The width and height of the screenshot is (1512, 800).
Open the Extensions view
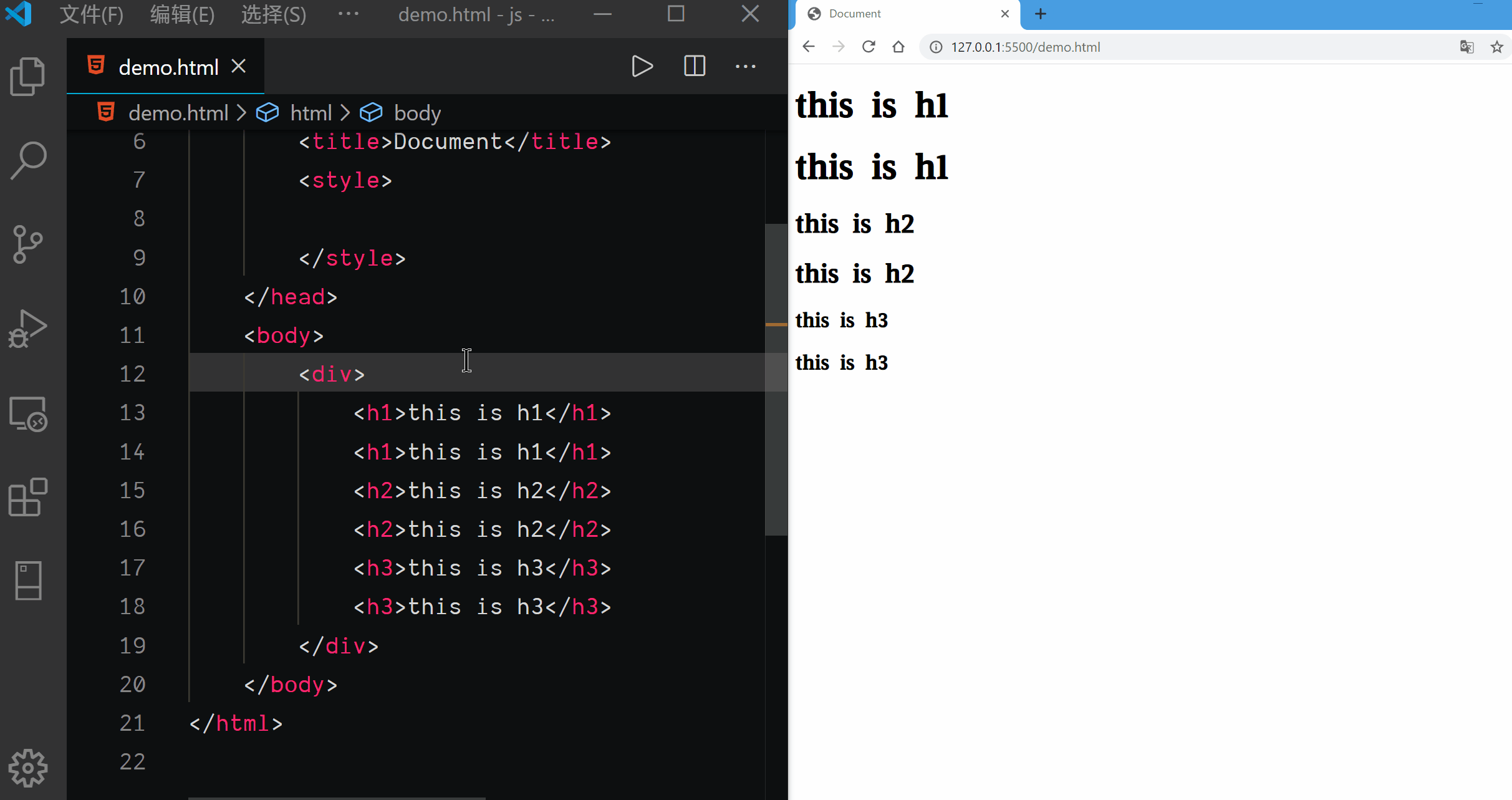28,497
